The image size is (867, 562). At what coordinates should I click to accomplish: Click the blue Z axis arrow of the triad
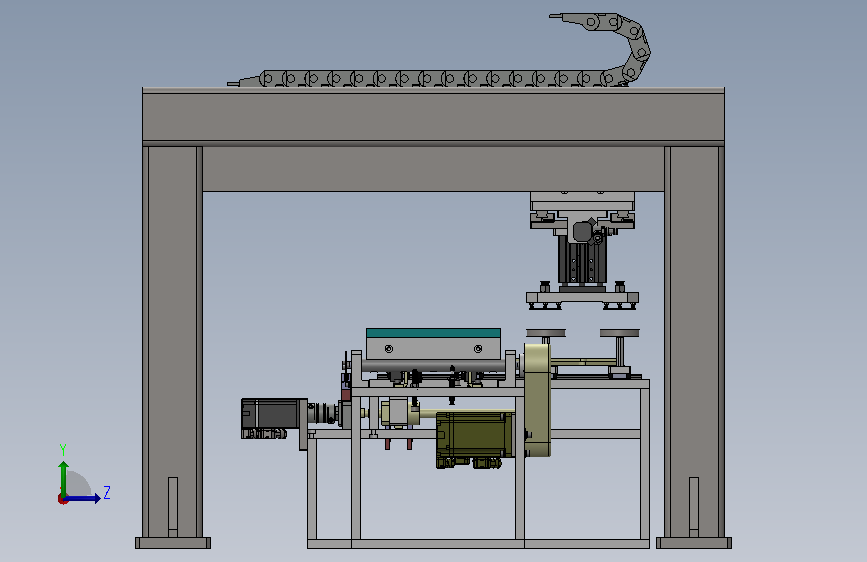tap(83, 498)
